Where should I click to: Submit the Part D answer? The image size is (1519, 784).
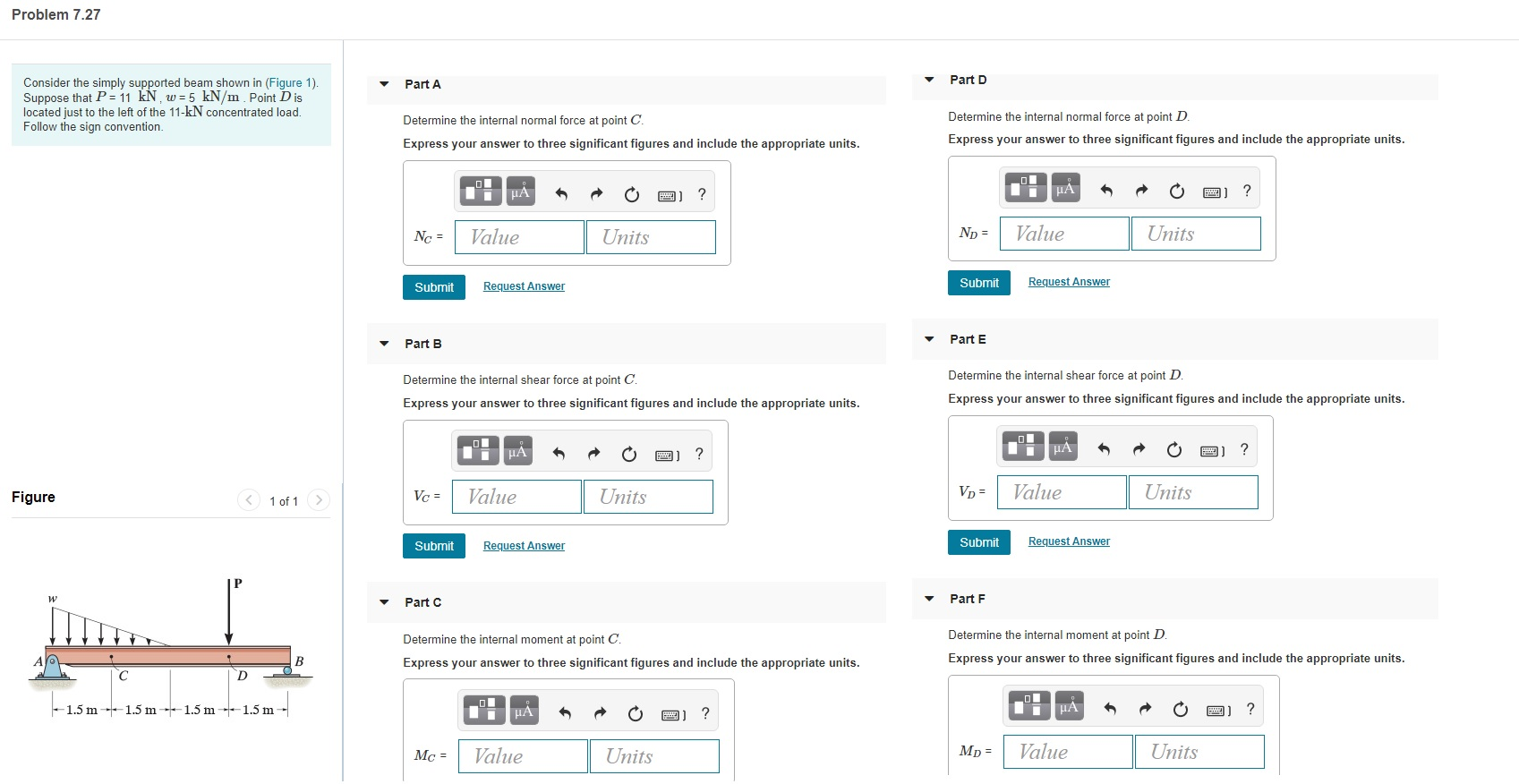[x=979, y=283]
